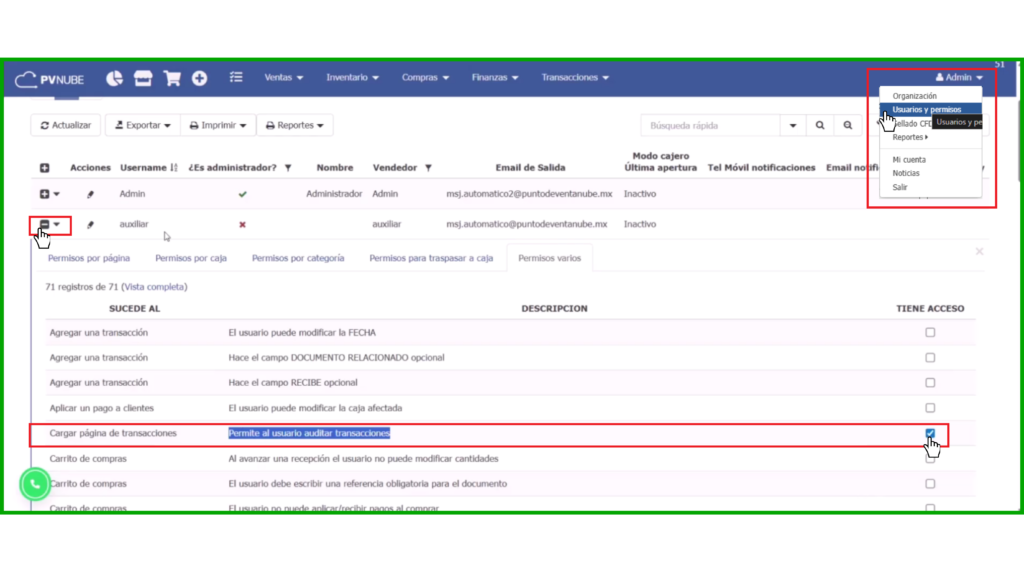Viewport: 1024px width, 576px height.
Task: Switch to Permisos por caja tab
Action: point(190,258)
